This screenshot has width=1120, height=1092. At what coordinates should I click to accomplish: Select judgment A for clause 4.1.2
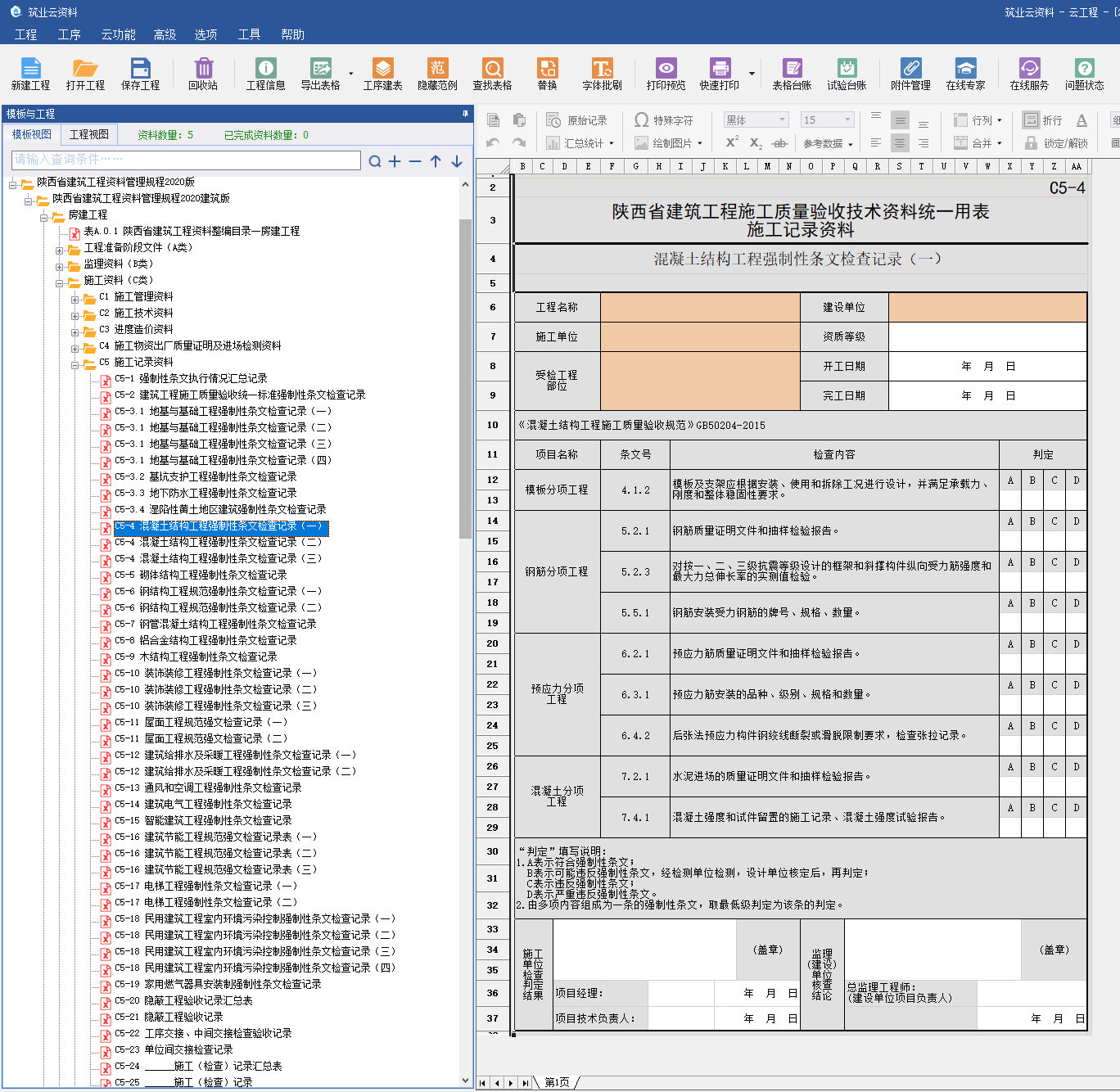[x=1010, y=481]
